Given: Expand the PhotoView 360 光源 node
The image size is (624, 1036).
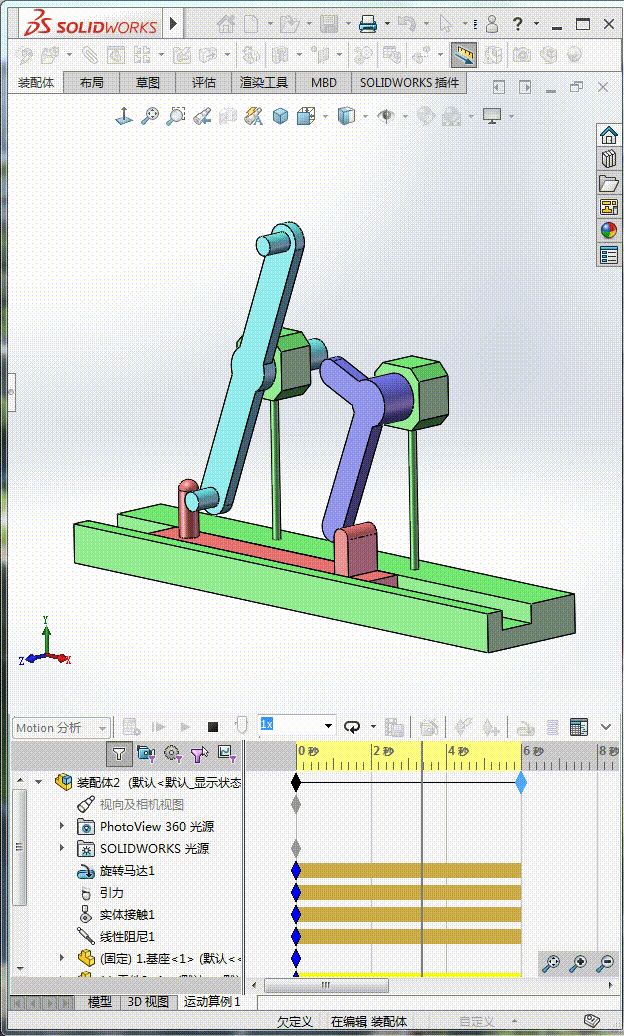Looking at the screenshot, I should pyautogui.click(x=62, y=826).
